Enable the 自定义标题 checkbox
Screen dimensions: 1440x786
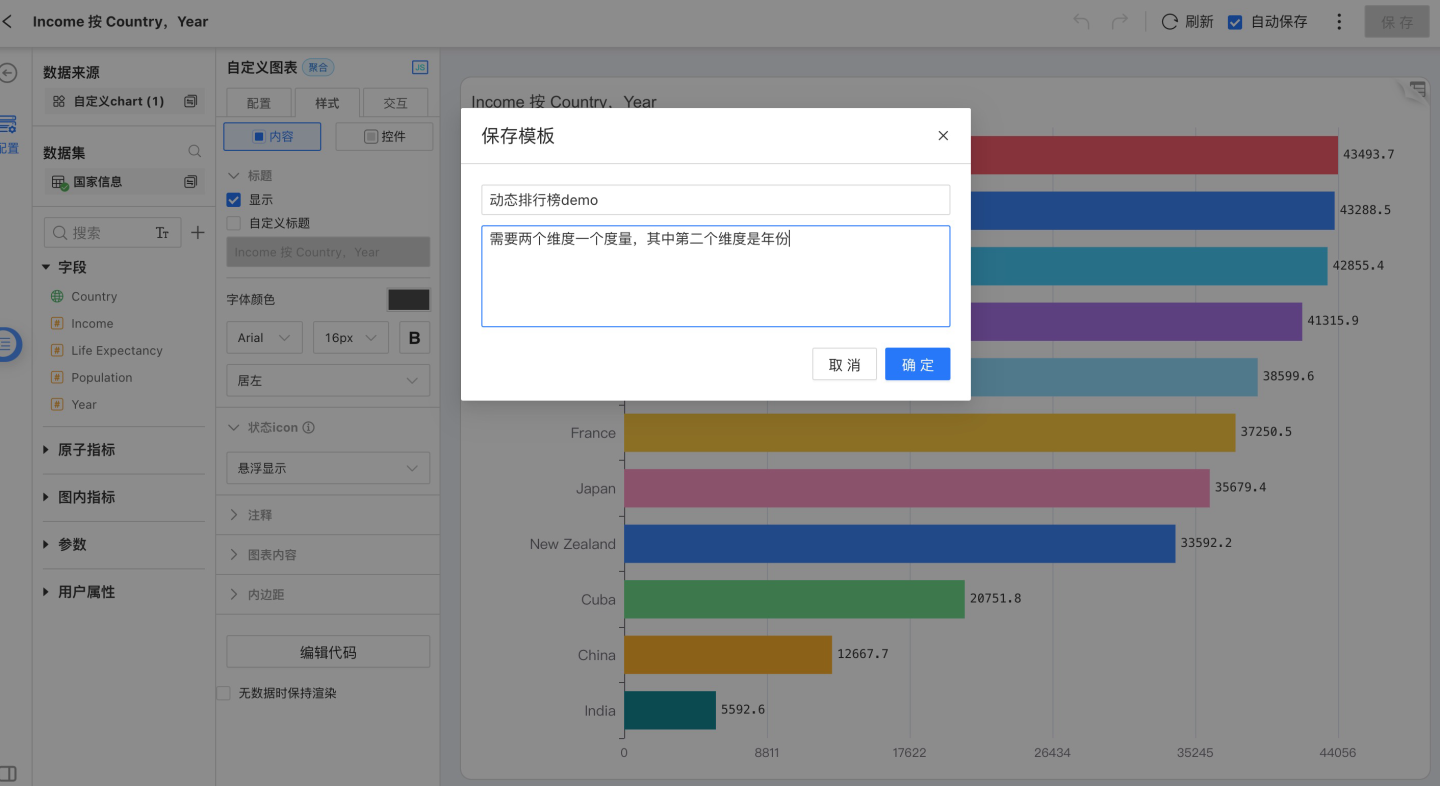(x=234, y=223)
